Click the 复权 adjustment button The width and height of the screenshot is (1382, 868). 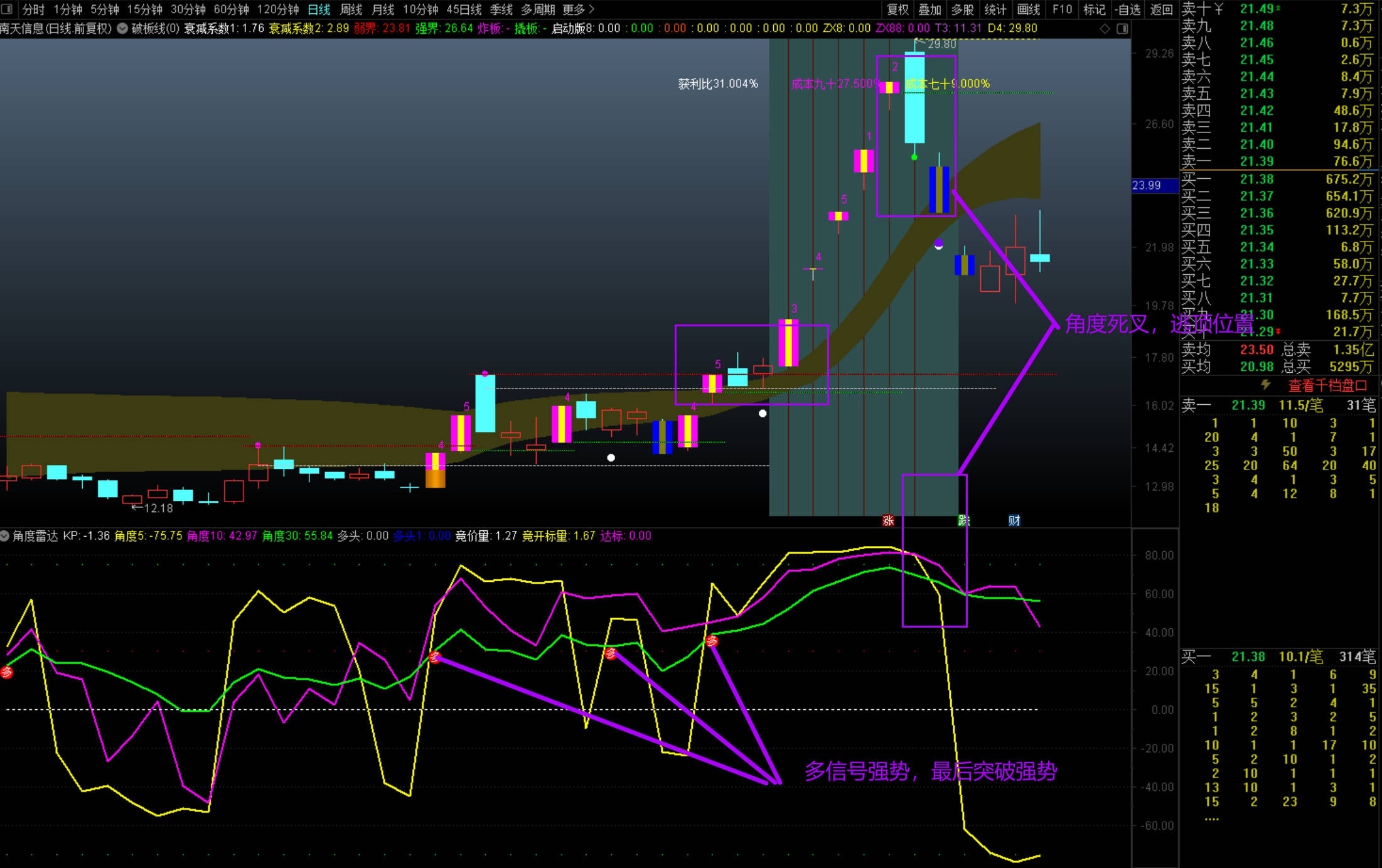click(897, 9)
